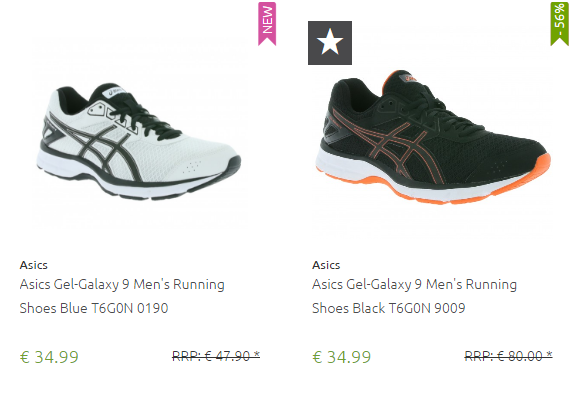Click the RRP € 47.90 strikethrough price
This screenshot has height=403, width=576.
[216, 356]
